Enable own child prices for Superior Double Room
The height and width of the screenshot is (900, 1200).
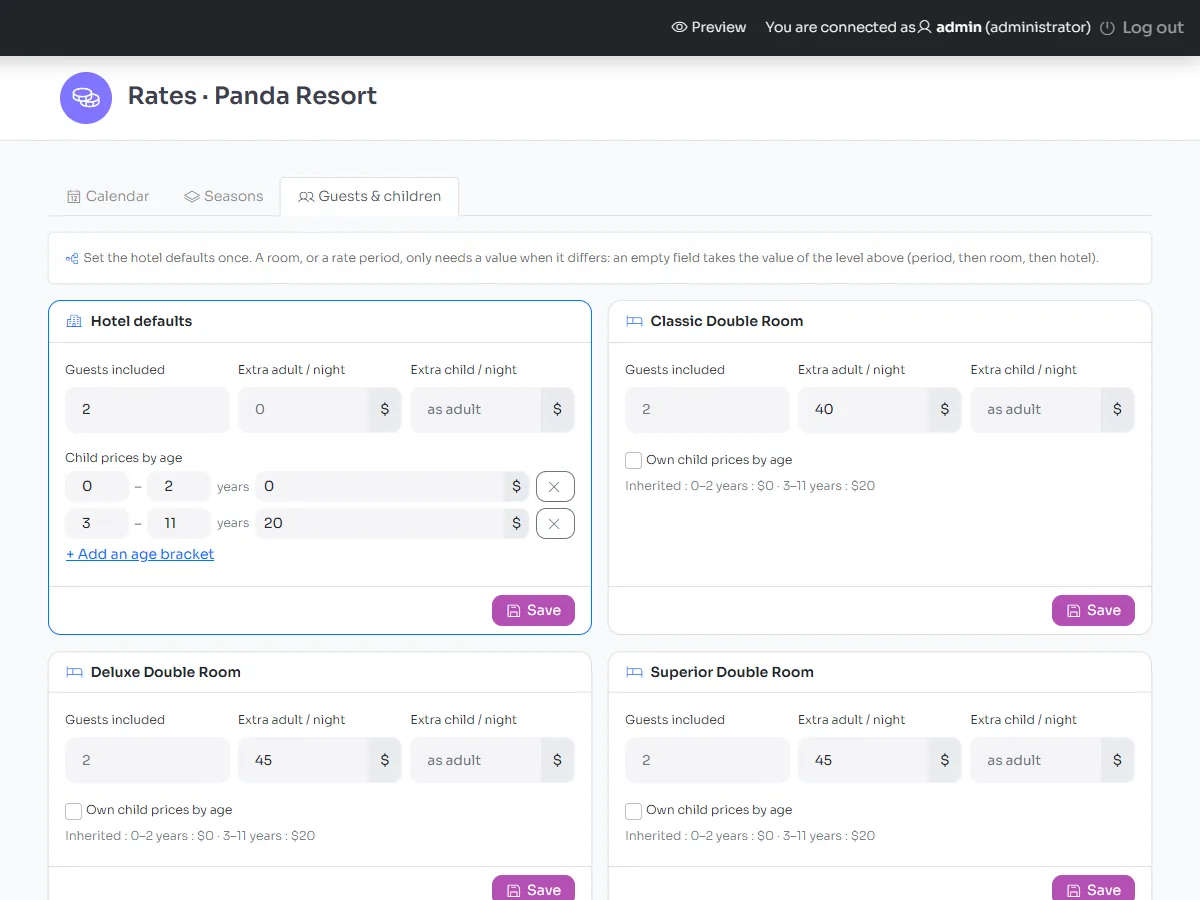(633, 811)
